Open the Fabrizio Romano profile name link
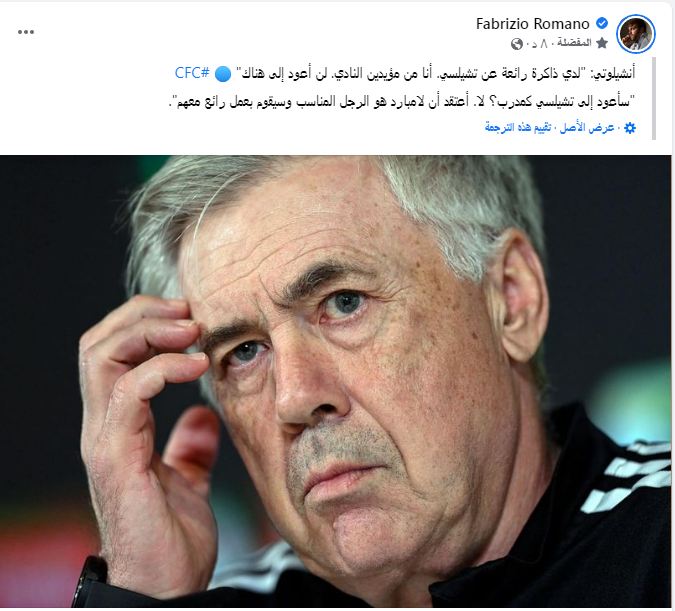Viewport: 675px width, 611px height. [x=533, y=24]
